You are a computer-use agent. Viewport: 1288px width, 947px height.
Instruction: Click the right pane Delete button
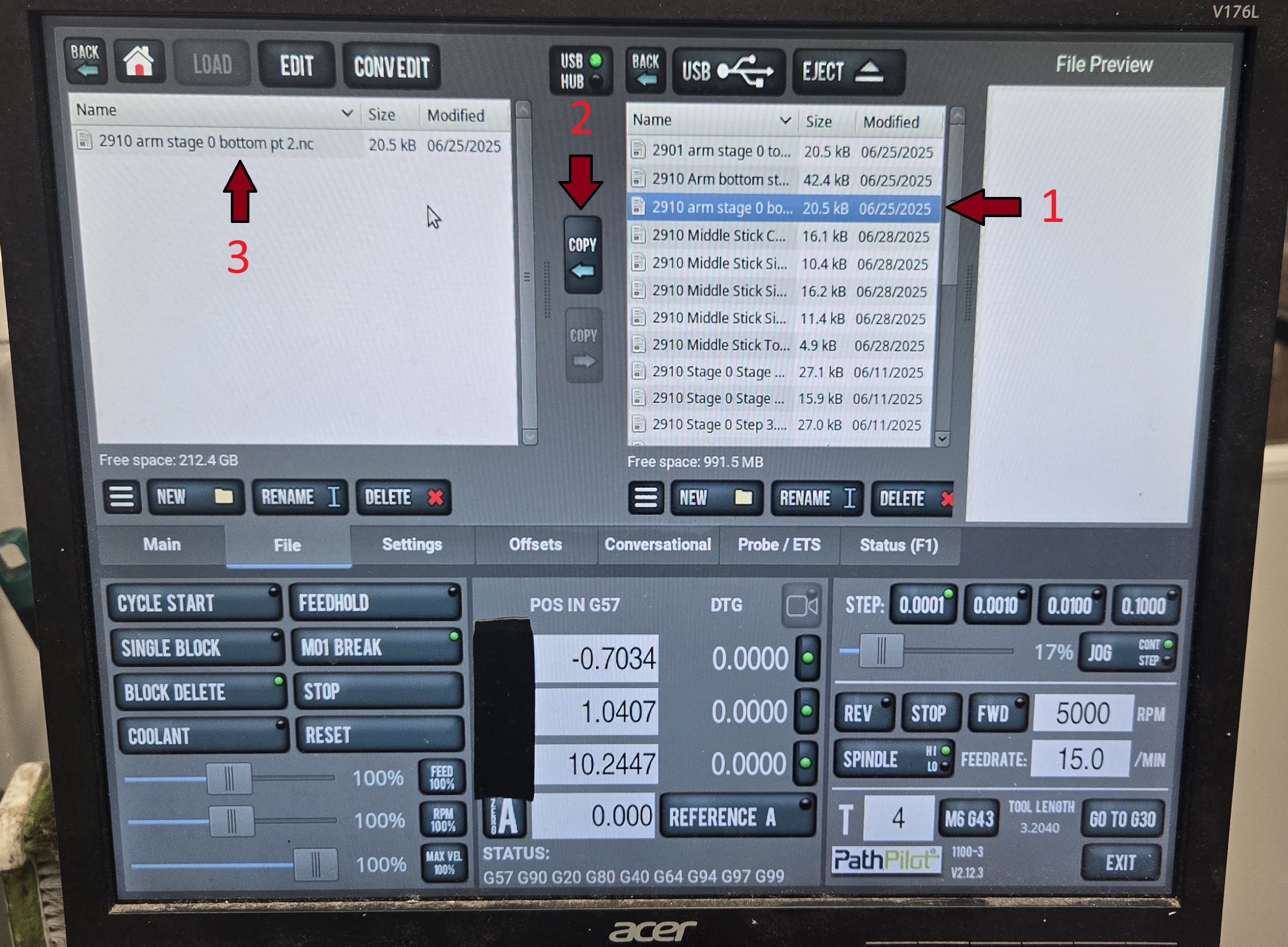click(912, 499)
